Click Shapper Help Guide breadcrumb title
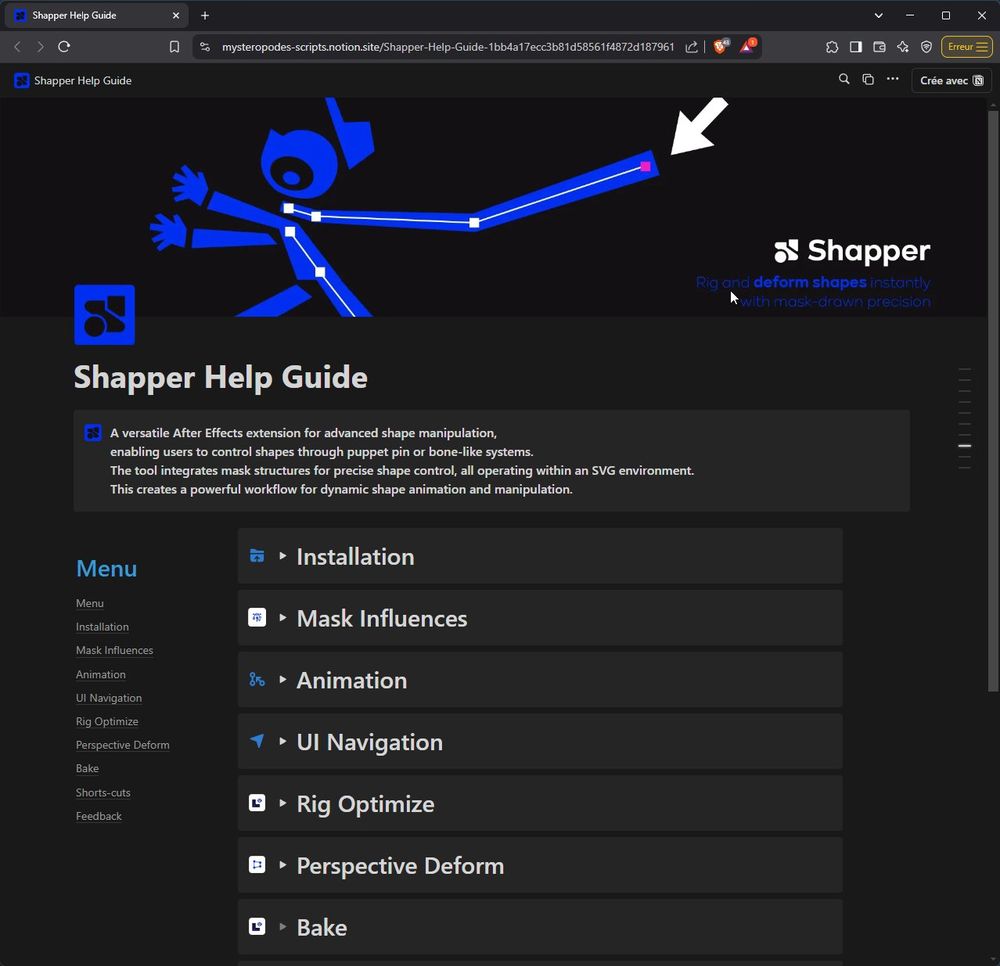Screen dimensions: 1000x966 (83, 80)
